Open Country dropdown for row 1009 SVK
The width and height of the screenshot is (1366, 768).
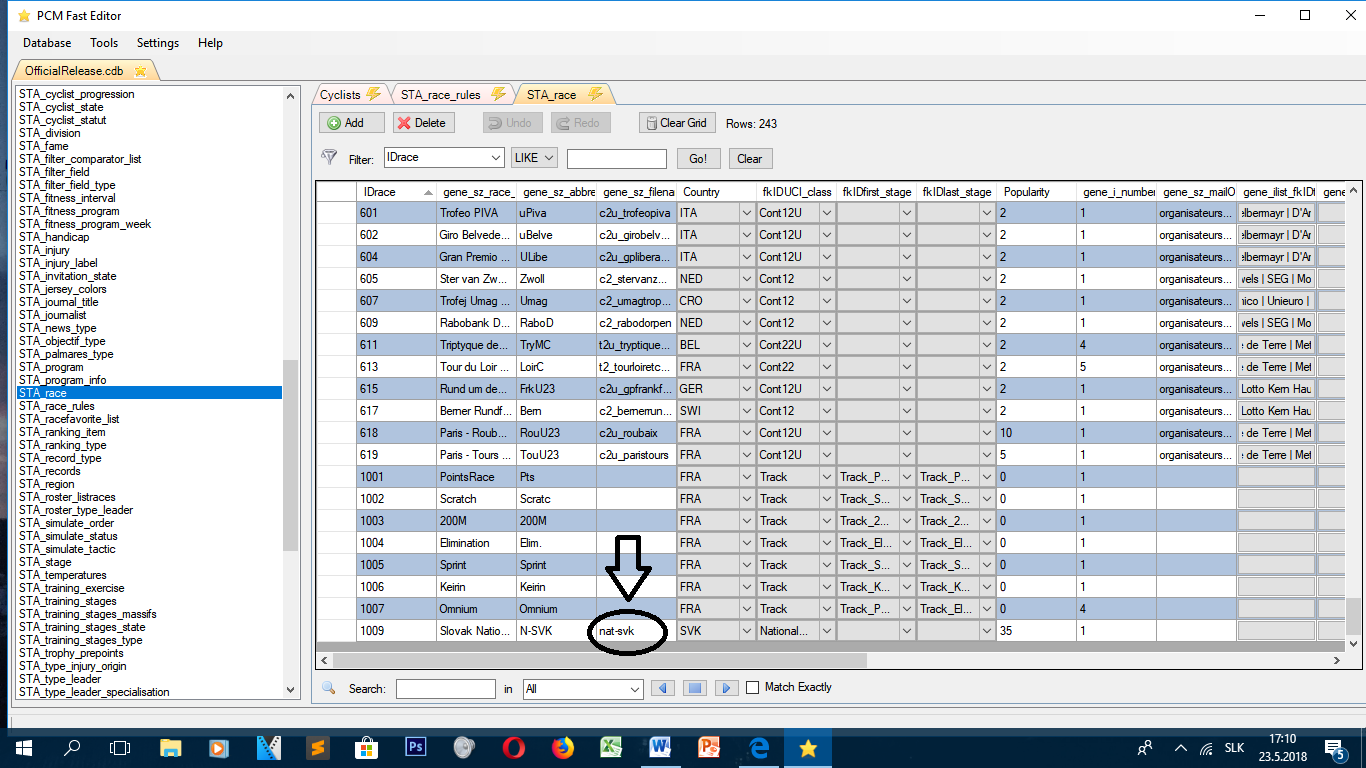tap(745, 631)
